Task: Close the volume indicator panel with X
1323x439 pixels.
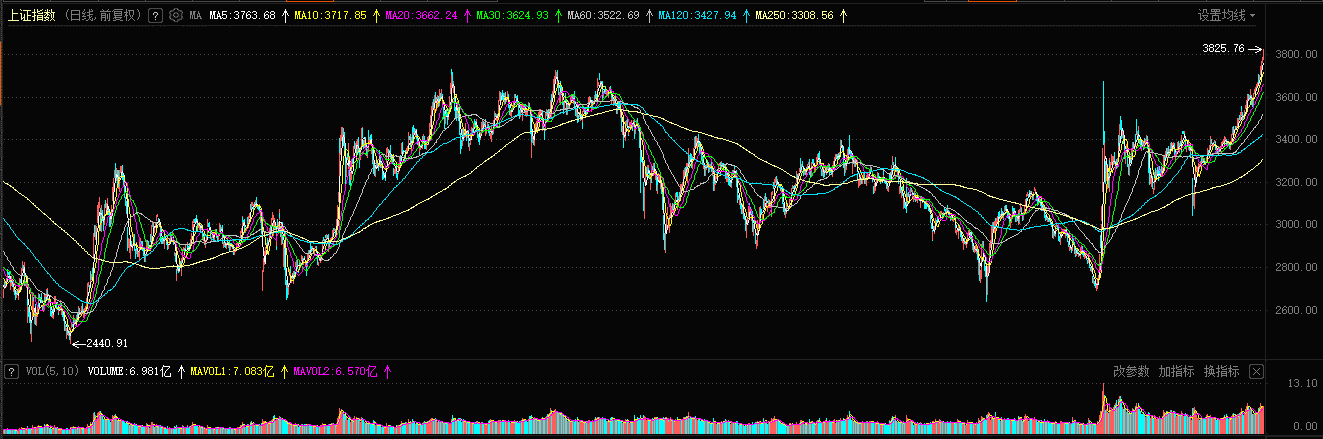Action: pyautogui.click(x=1257, y=372)
